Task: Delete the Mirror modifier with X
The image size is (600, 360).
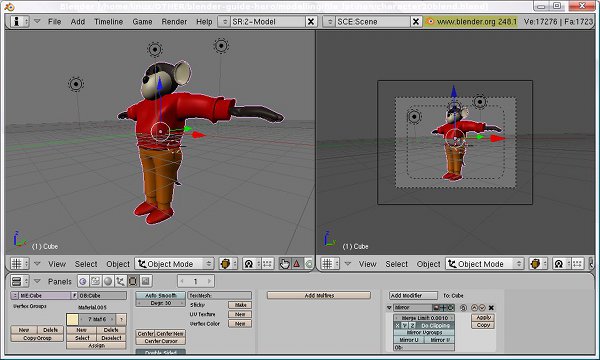Action: point(491,308)
